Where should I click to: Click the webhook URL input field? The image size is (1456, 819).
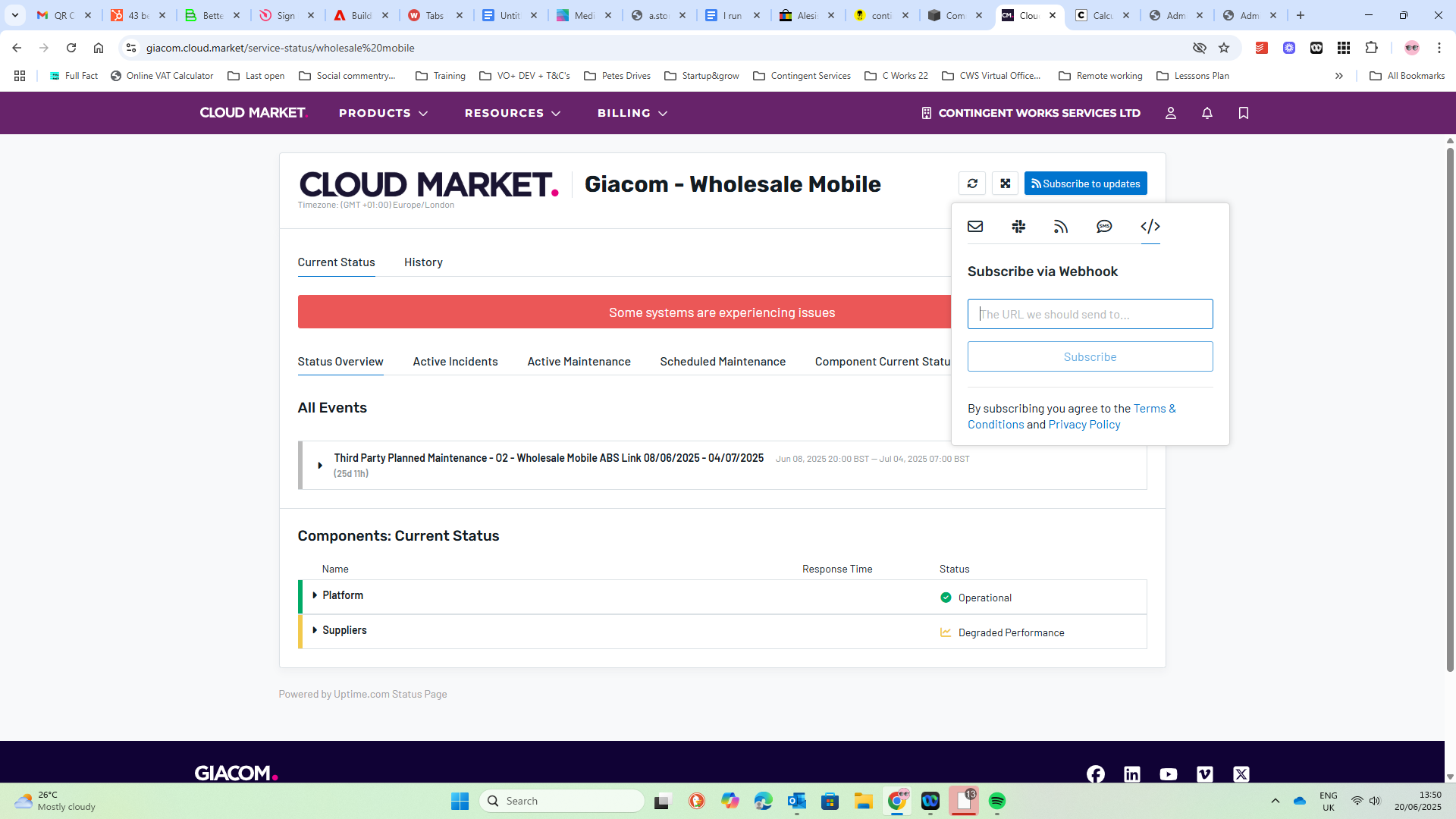(1090, 314)
